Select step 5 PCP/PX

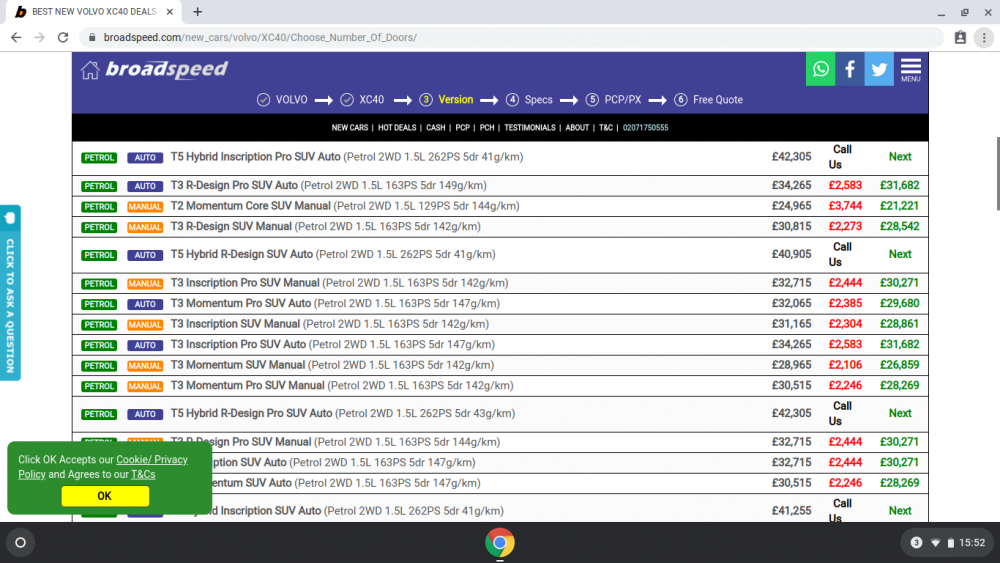pos(614,100)
